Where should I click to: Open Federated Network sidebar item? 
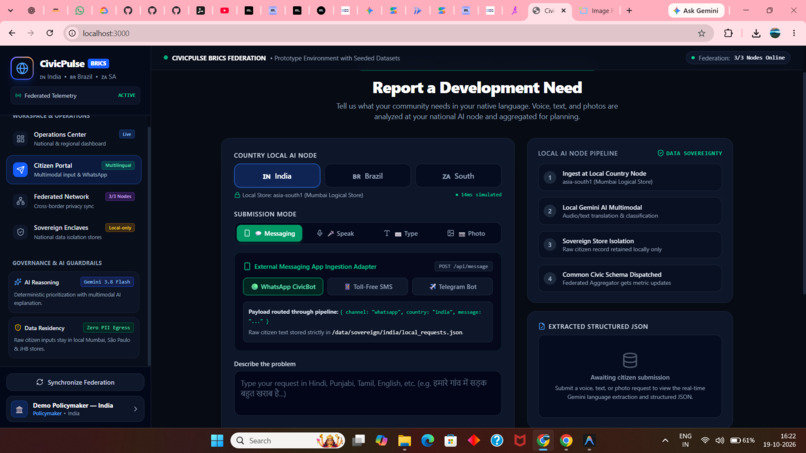point(74,201)
